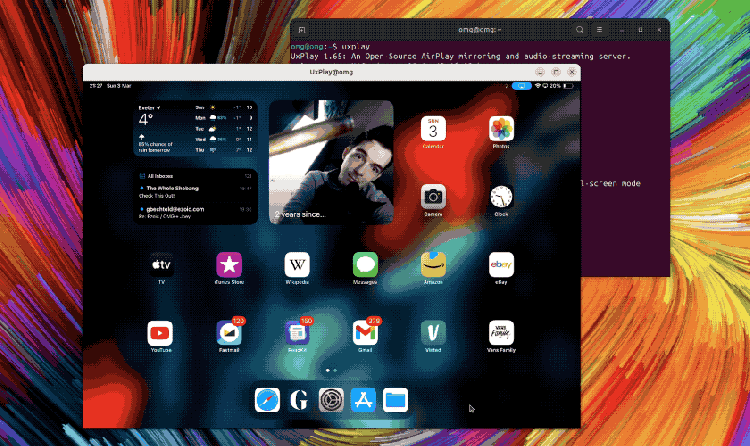
Task: Launch the eBay app
Action: [x=501, y=265]
